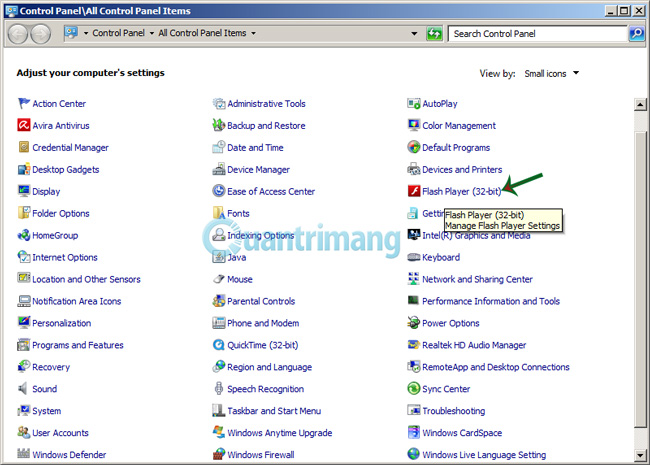Click the Keyboard icon

click(414, 257)
